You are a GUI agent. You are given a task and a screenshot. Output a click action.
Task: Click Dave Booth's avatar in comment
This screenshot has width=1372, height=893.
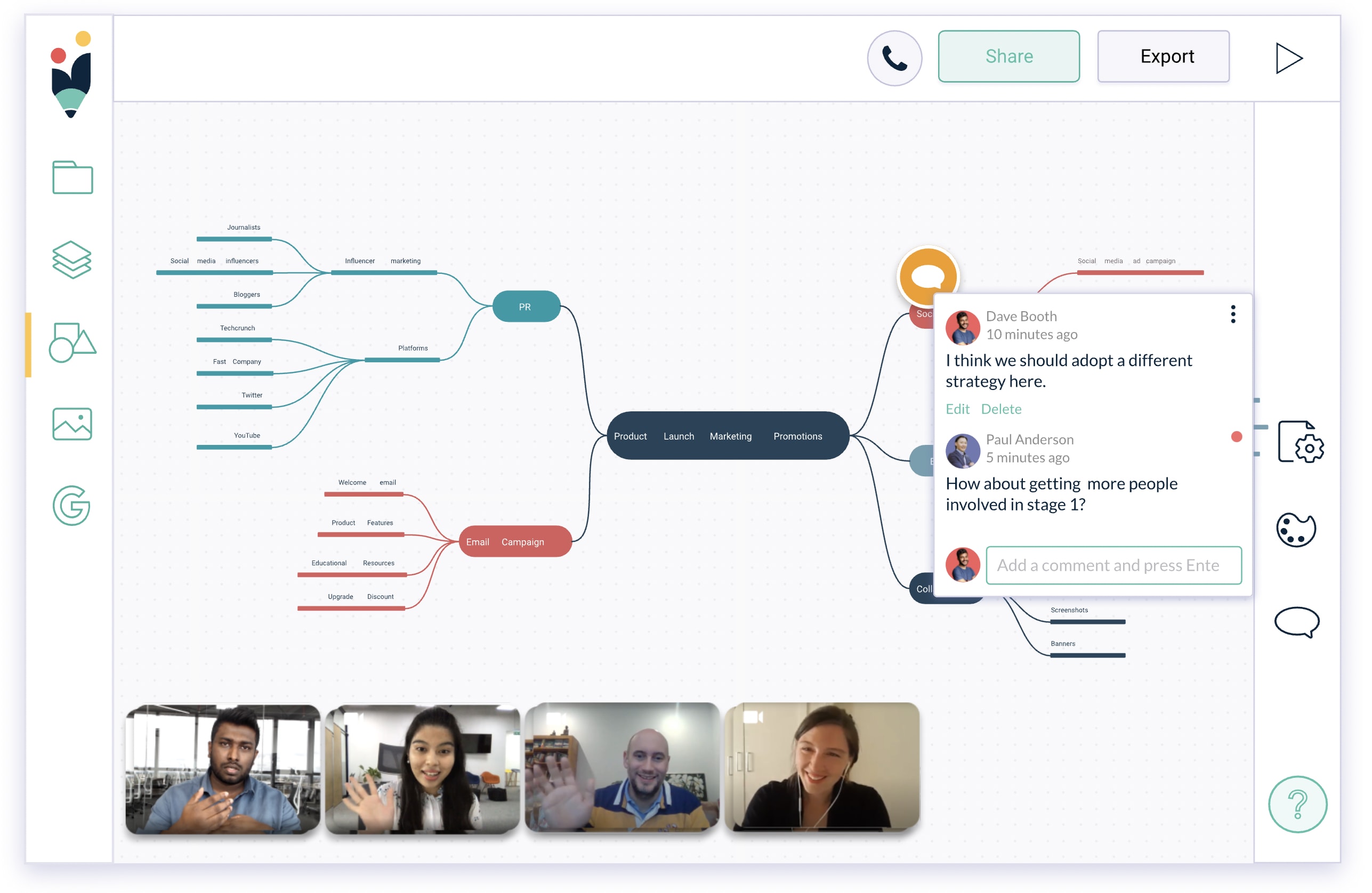(x=963, y=327)
